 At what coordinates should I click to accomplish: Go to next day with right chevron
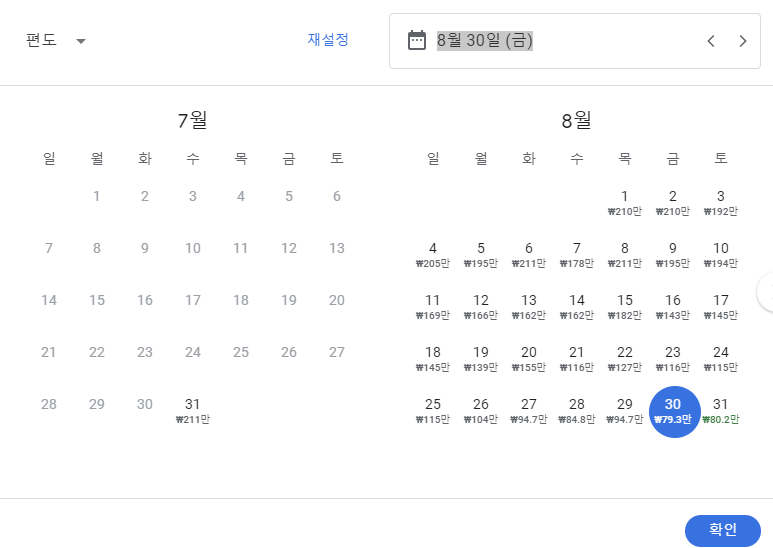[743, 41]
